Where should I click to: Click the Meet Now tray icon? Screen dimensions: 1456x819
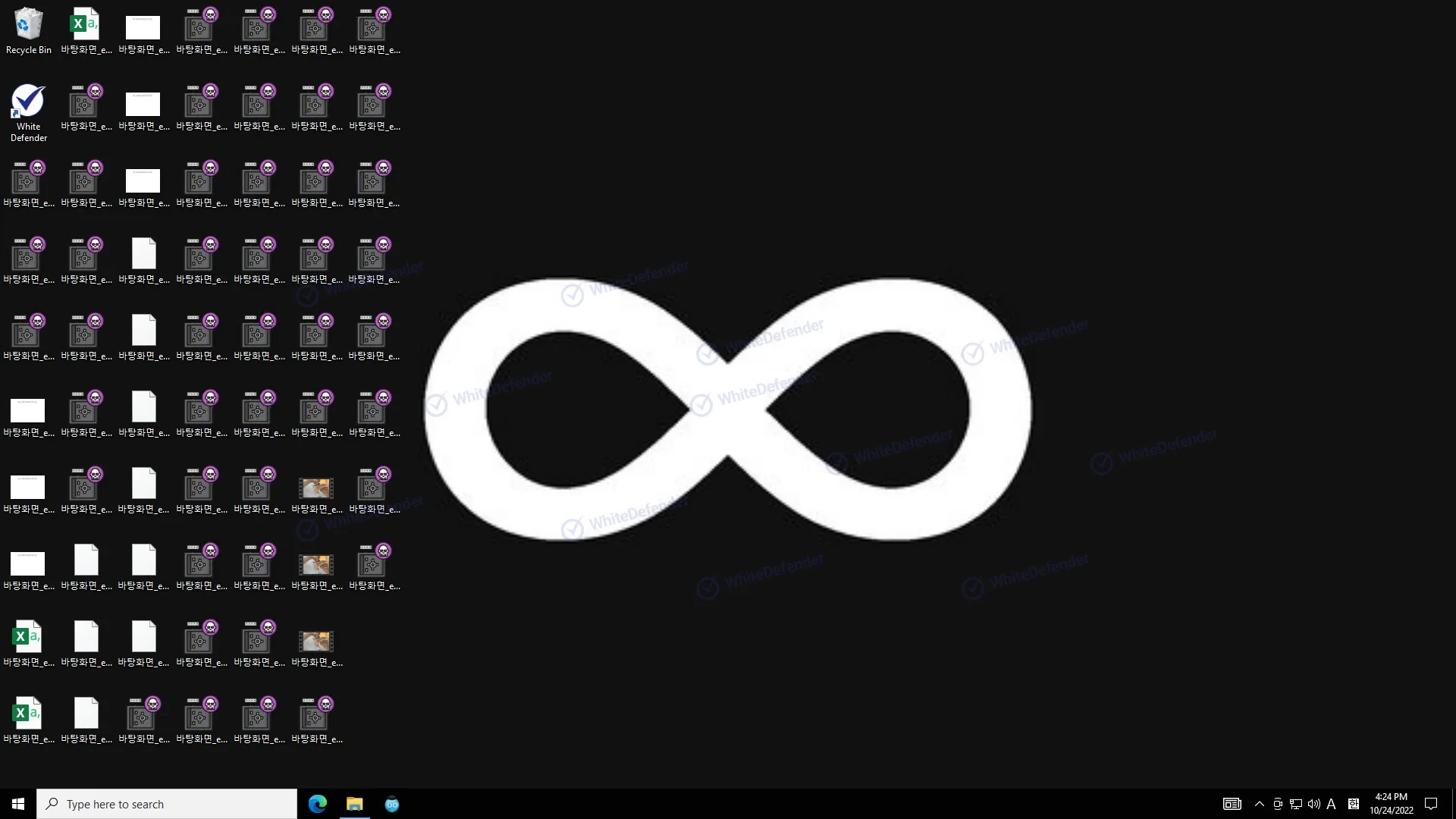point(1278,804)
